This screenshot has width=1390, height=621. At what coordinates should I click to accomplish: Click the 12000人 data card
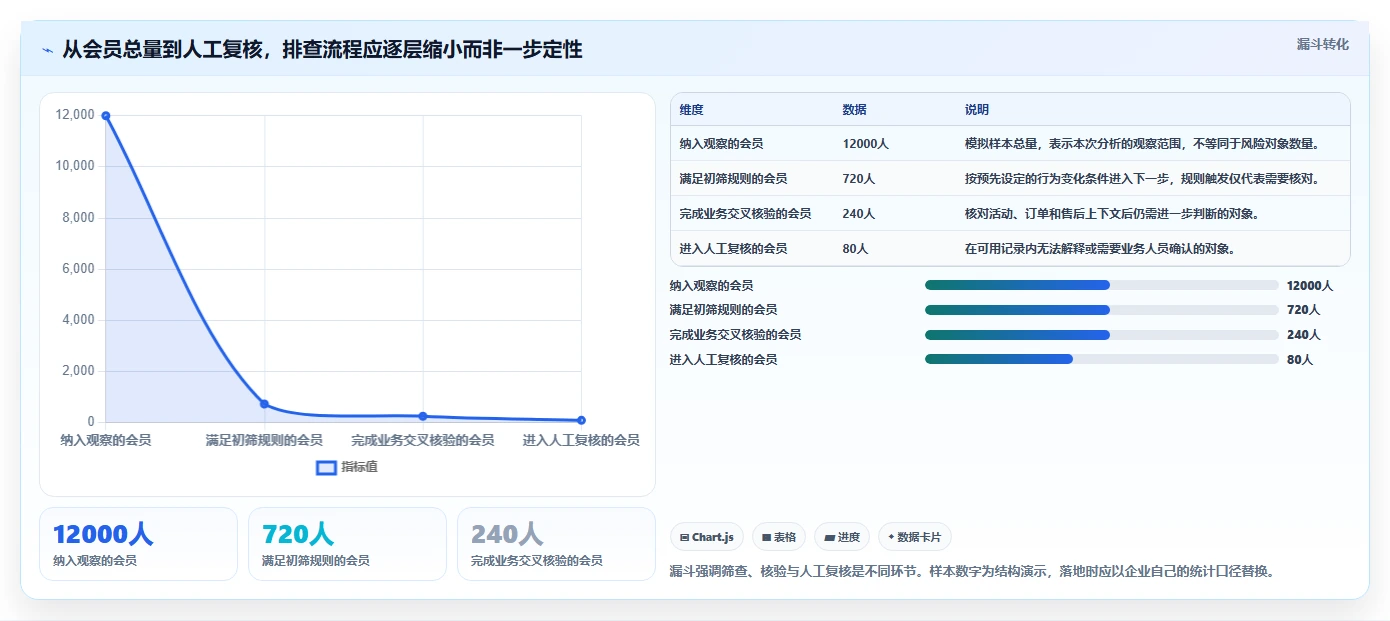pos(138,544)
